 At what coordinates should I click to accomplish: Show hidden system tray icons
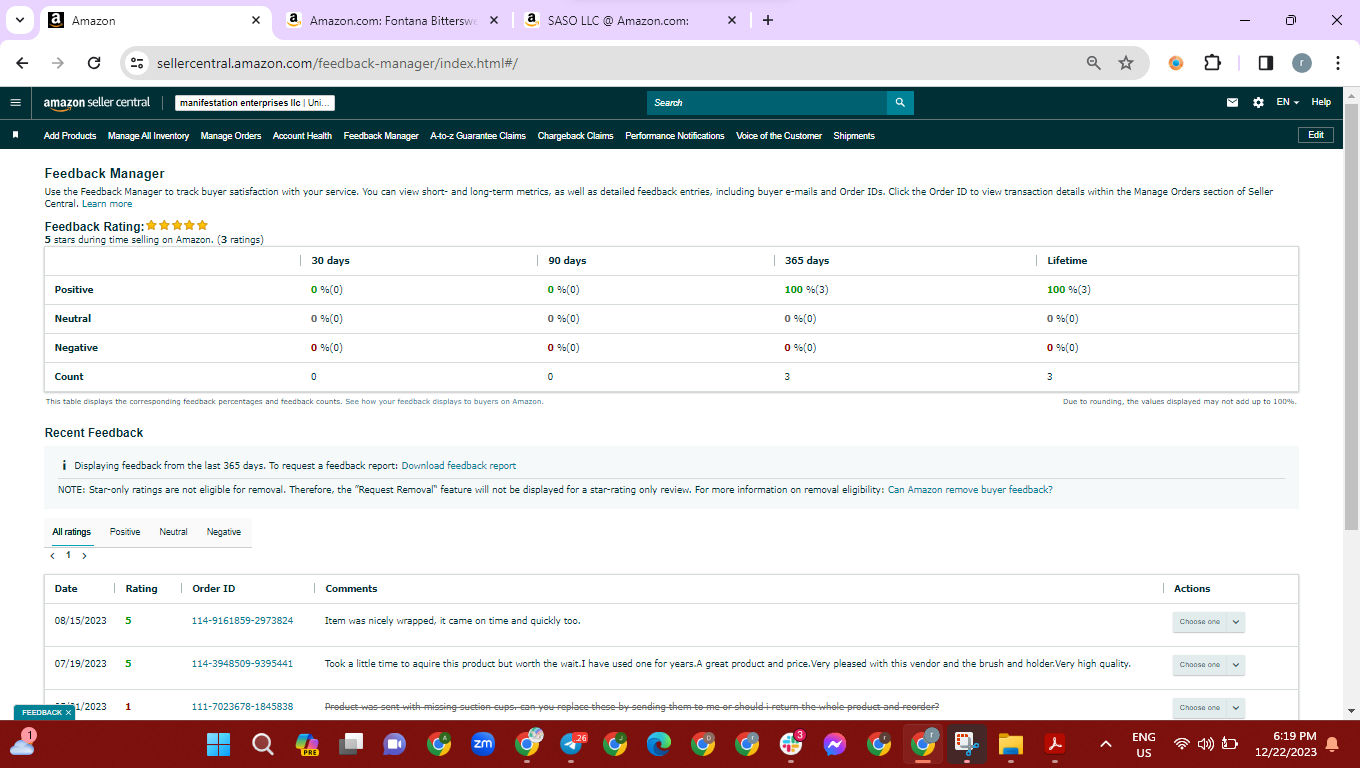[x=1105, y=744]
